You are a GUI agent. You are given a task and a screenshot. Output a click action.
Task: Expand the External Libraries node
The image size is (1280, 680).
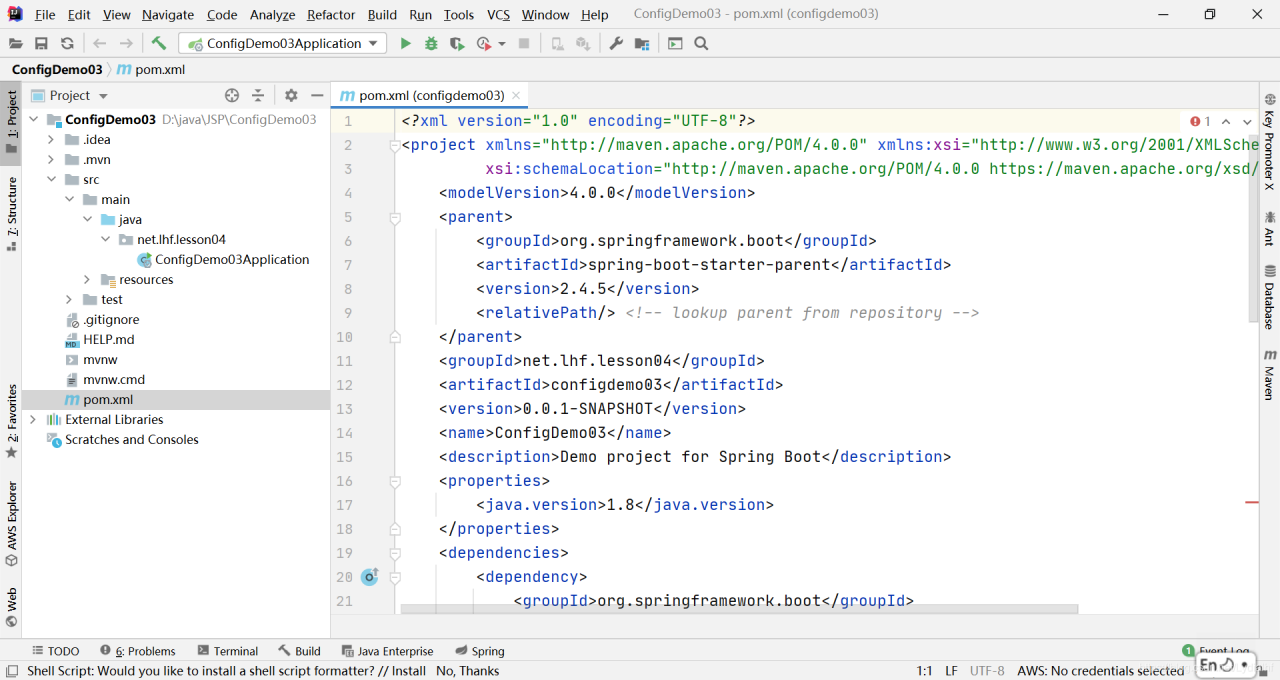pyautogui.click(x=33, y=419)
